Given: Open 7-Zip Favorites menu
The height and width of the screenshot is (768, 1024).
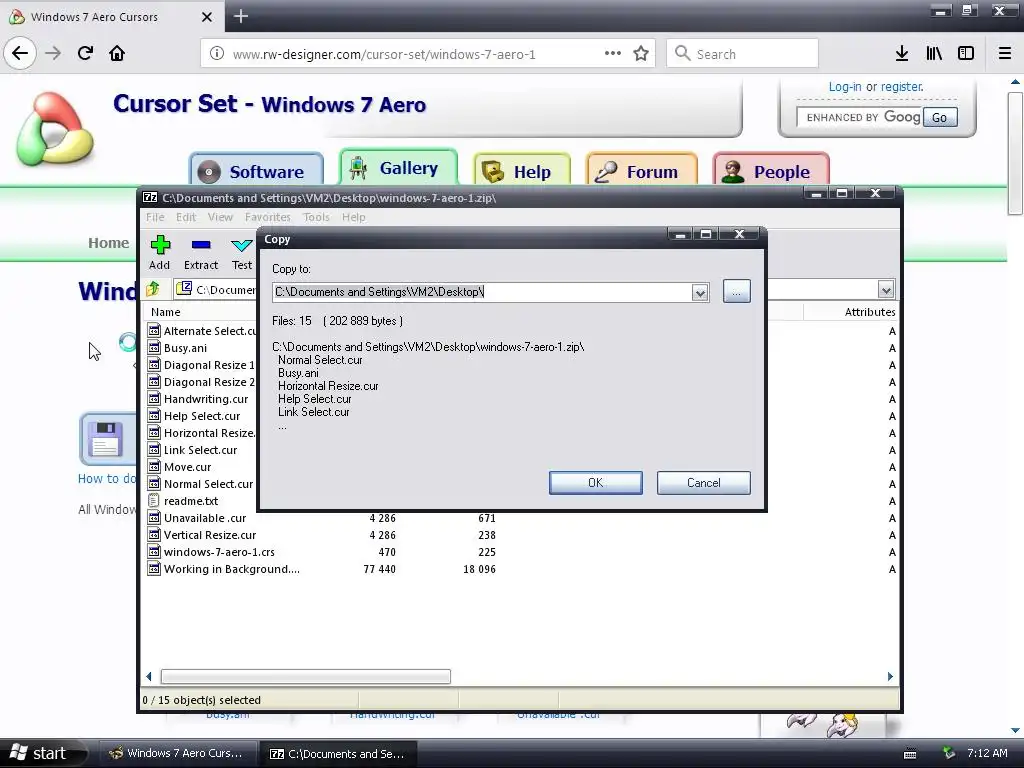Looking at the screenshot, I should pyautogui.click(x=267, y=217).
